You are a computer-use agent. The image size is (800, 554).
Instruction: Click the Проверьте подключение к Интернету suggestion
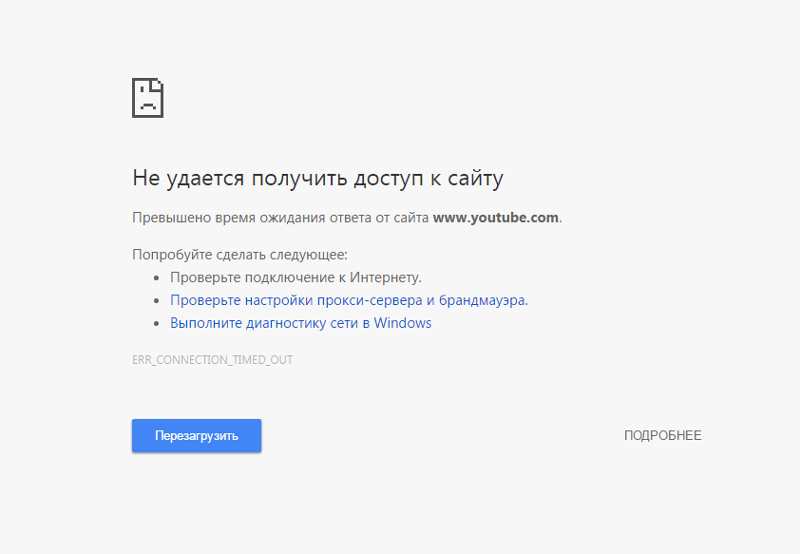click(x=295, y=277)
